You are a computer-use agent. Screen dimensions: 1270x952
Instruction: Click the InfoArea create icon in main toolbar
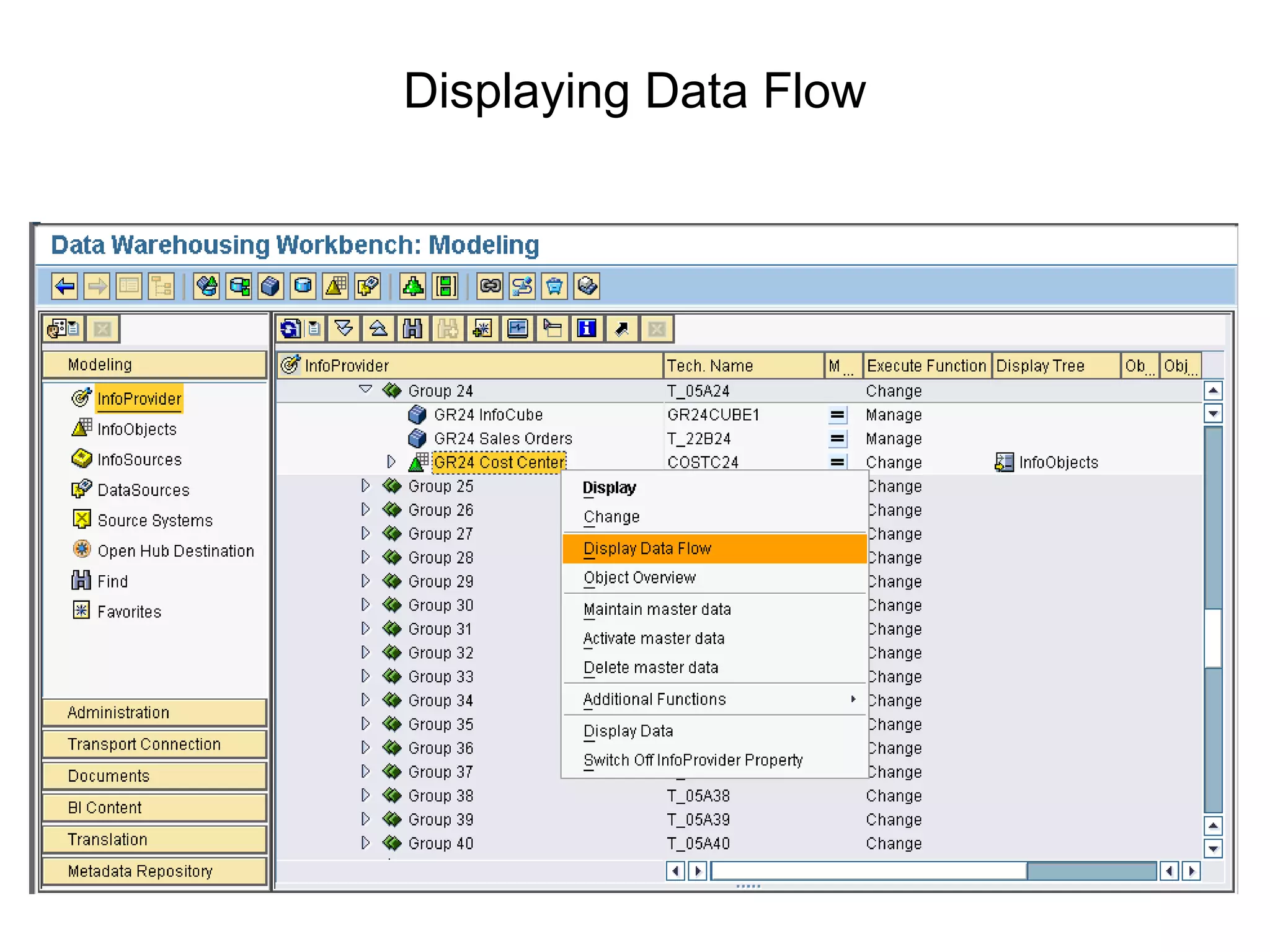click(x=206, y=286)
